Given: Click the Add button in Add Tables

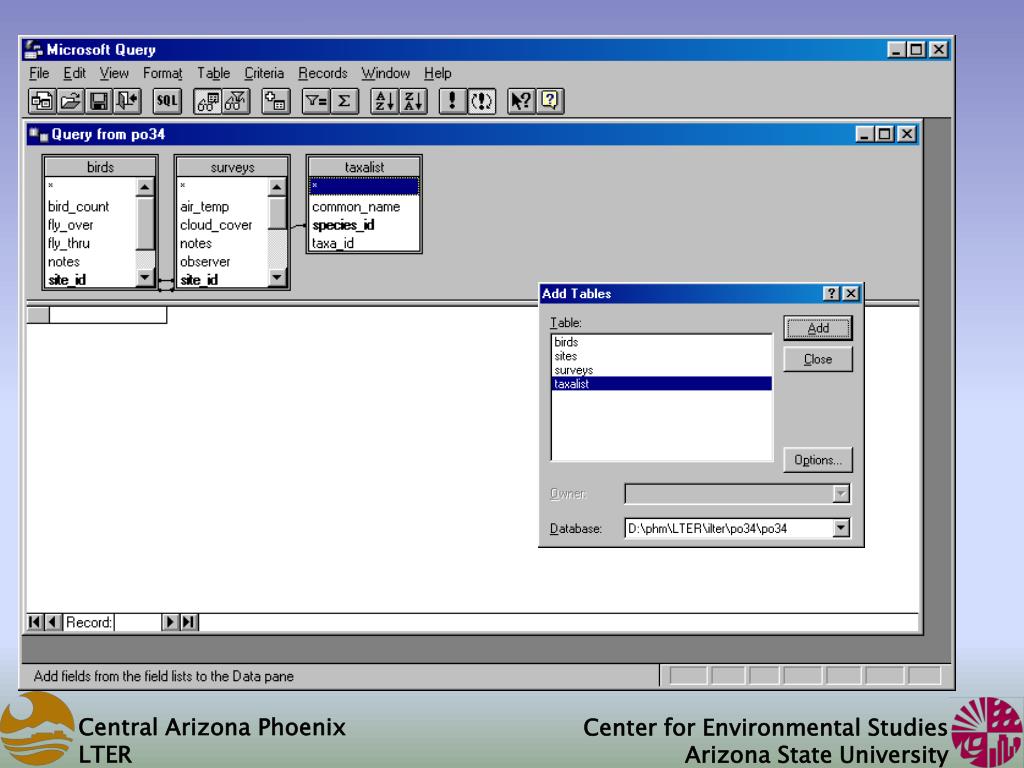Looking at the screenshot, I should coord(818,328).
